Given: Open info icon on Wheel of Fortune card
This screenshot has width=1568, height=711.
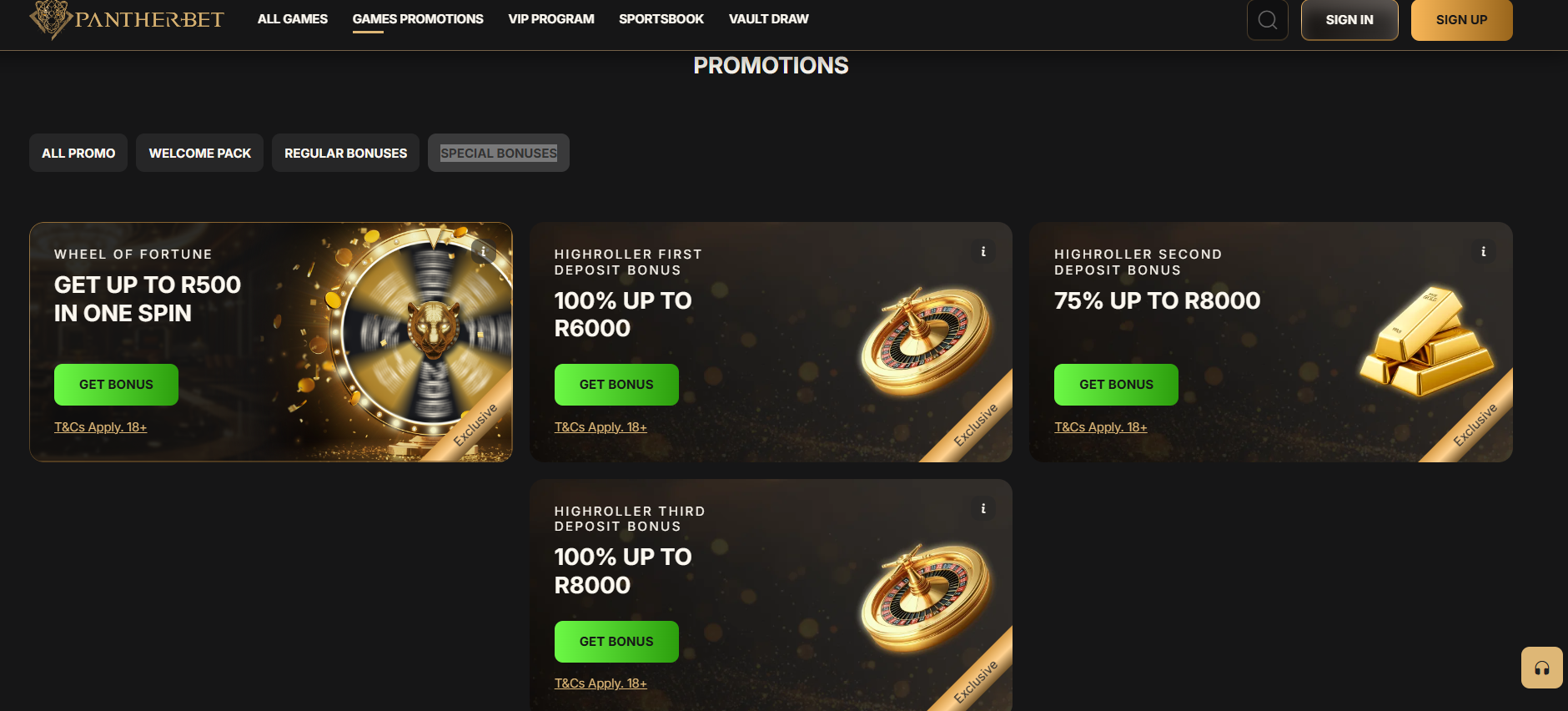Looking at the screenshot, I should point(482,251).
